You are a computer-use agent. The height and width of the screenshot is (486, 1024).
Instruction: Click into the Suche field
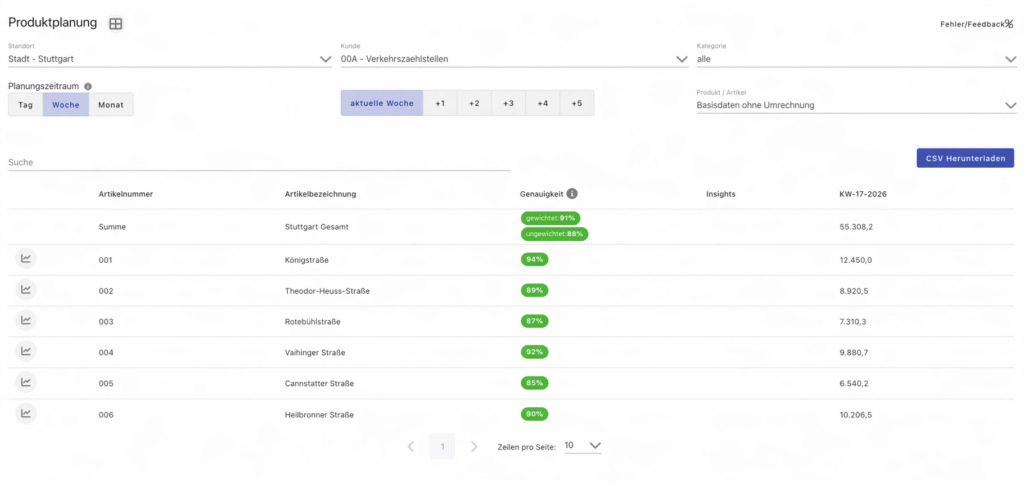coord(258,162)
